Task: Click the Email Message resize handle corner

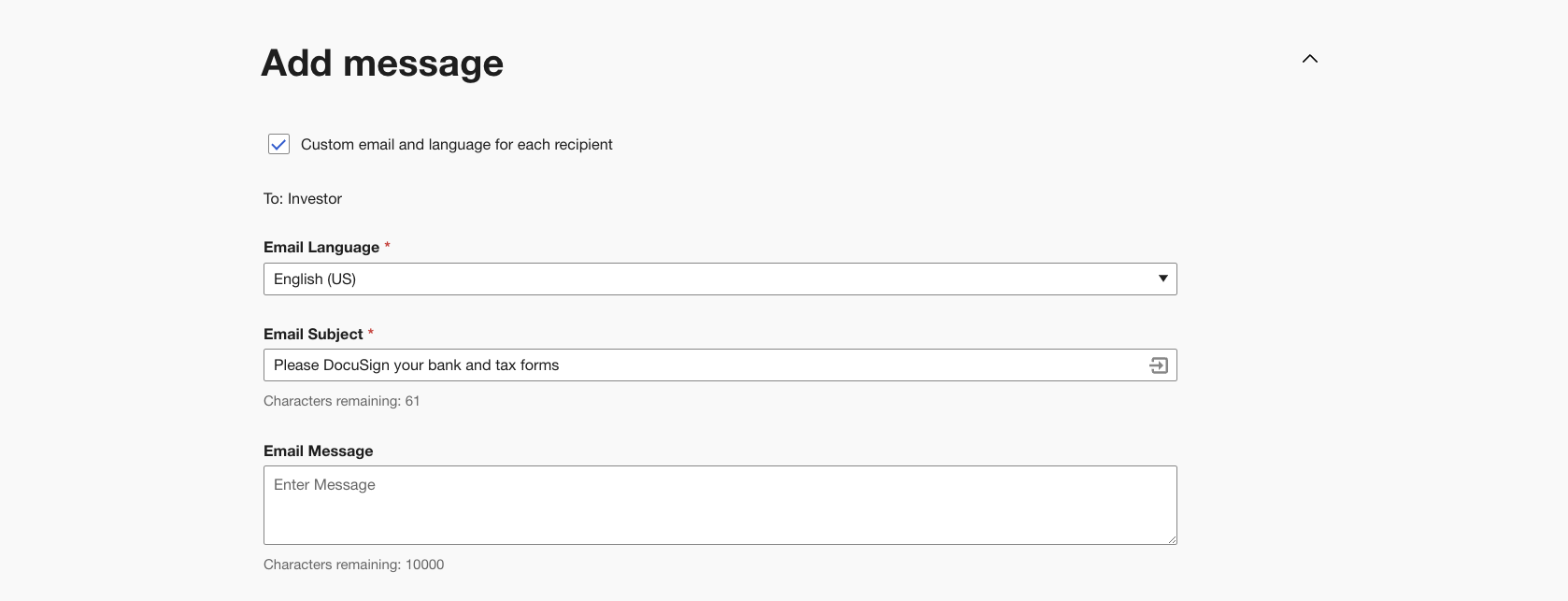Action: pyautogui.click(x=1172, y=539)
